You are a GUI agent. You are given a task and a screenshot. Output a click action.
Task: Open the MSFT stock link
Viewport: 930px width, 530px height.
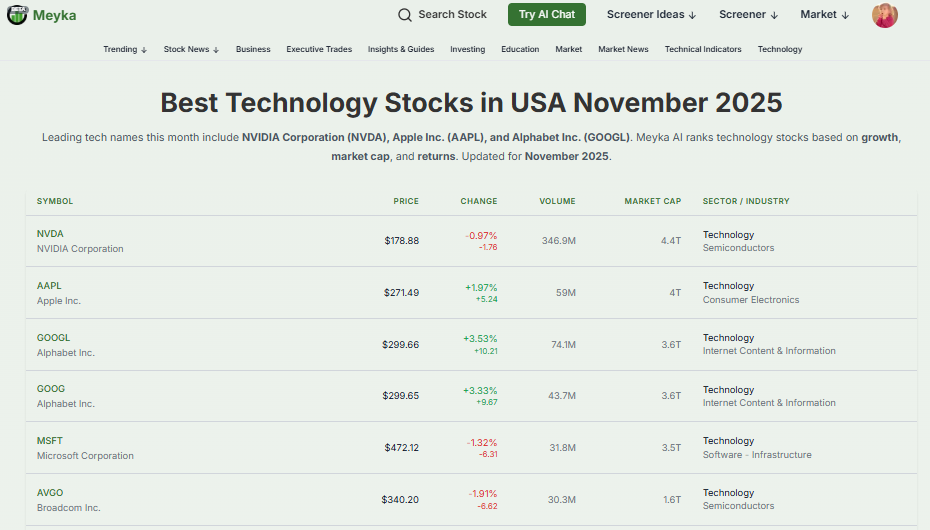click(50, 441)
